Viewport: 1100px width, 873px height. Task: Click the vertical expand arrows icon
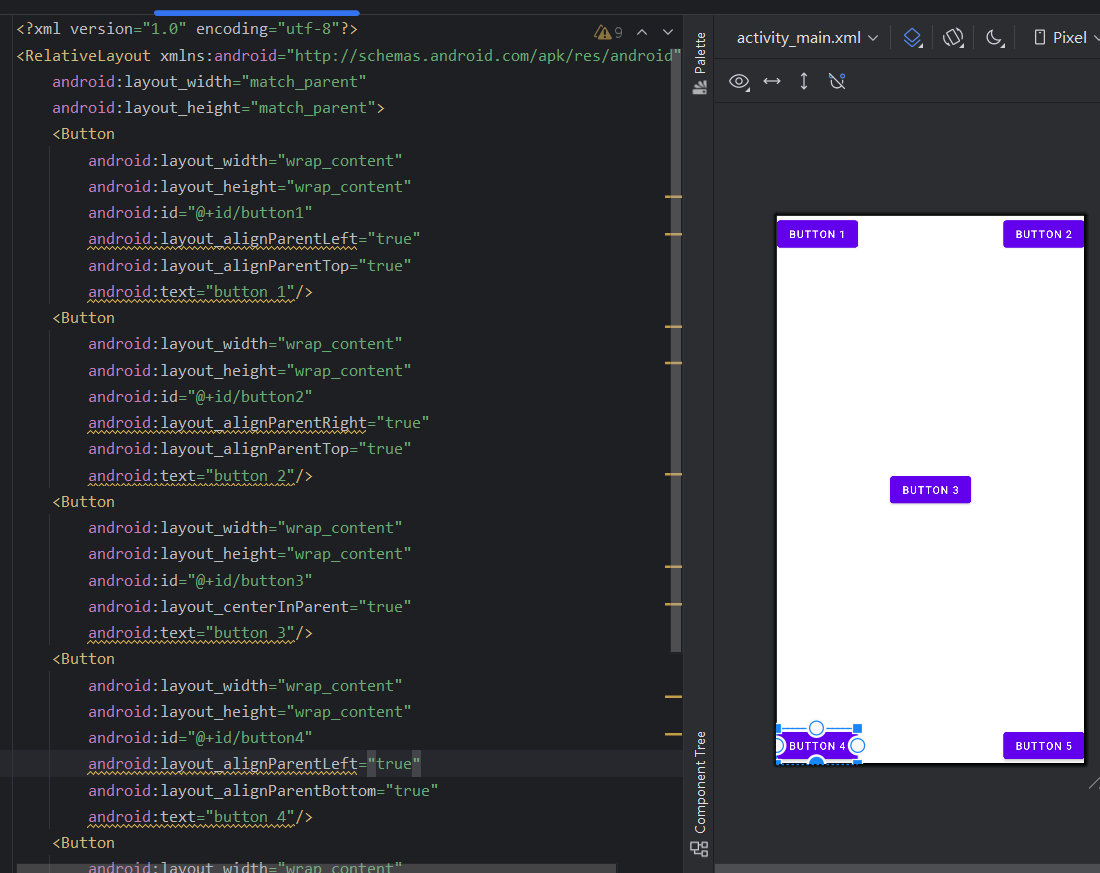[x=804, y=81]
